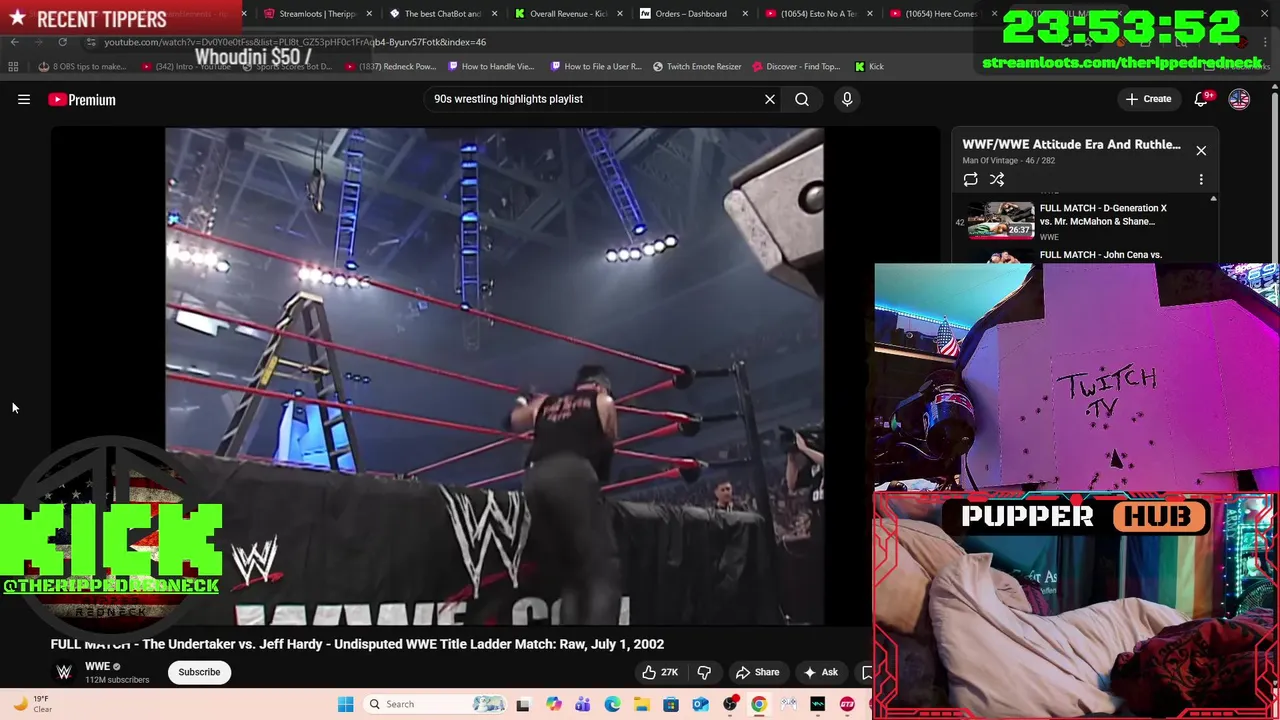Toggle shuffle playlist
This screenshot has height=720, width=1280.
point(997,179)
